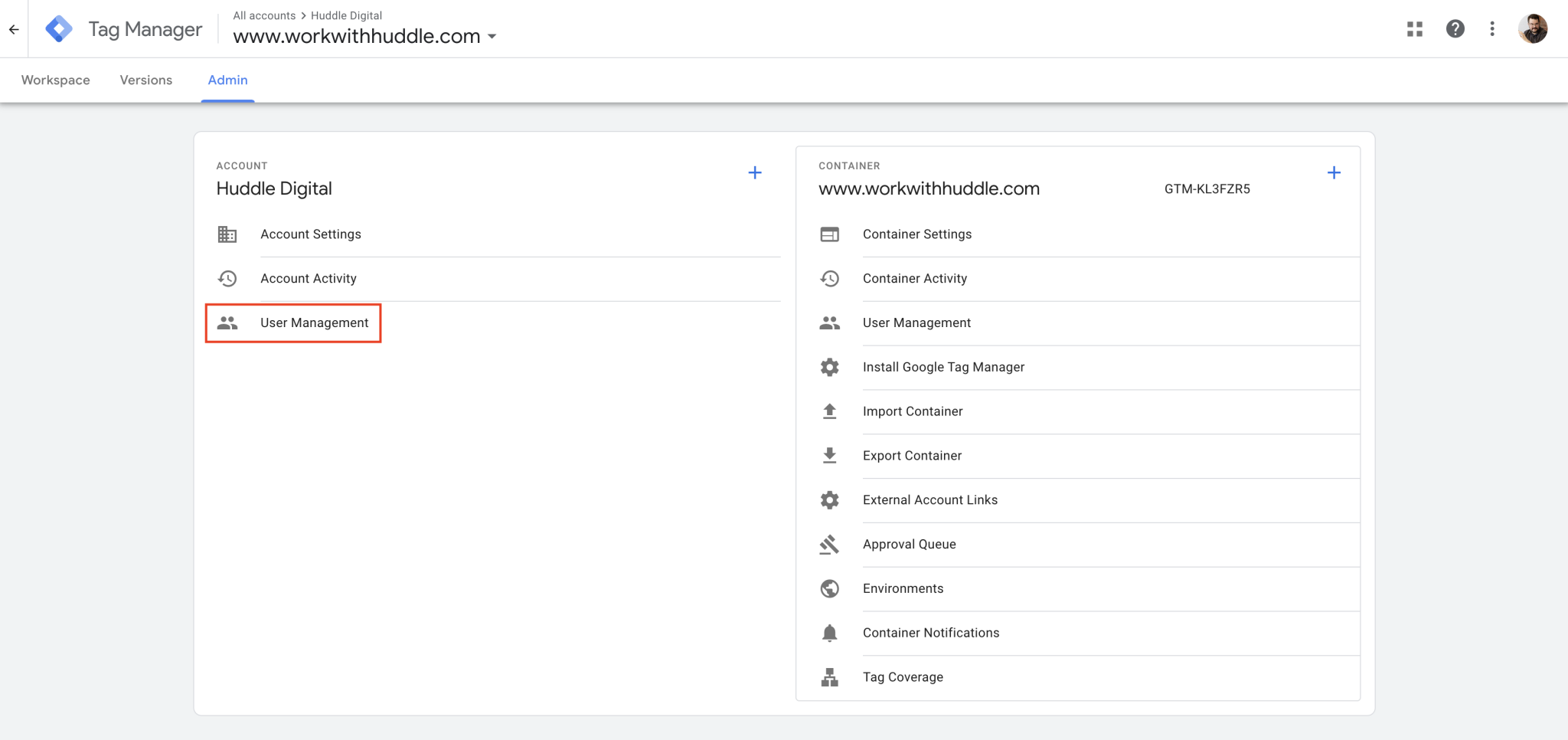Click the Container Notifications bell icon

[830, 633]
